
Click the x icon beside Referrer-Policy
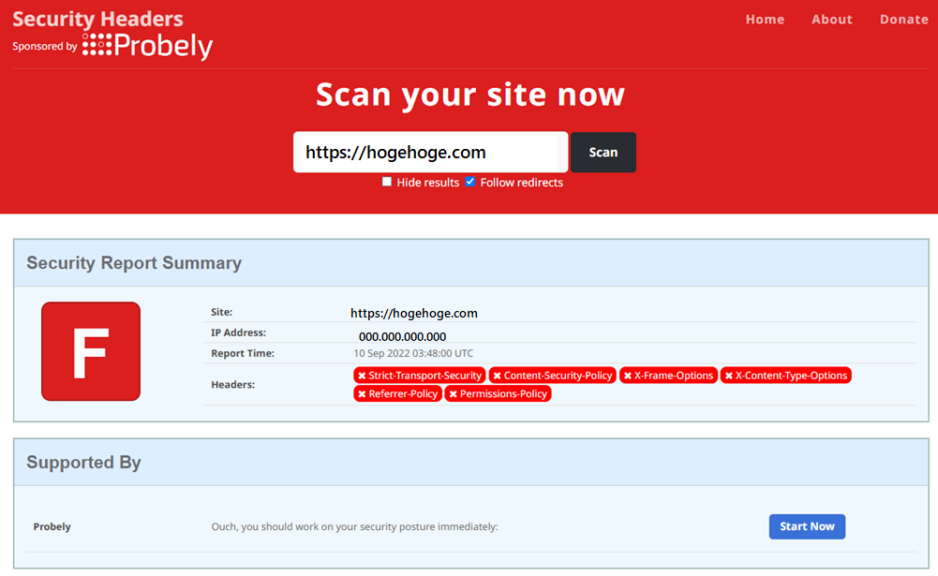[x=362, y=394]
